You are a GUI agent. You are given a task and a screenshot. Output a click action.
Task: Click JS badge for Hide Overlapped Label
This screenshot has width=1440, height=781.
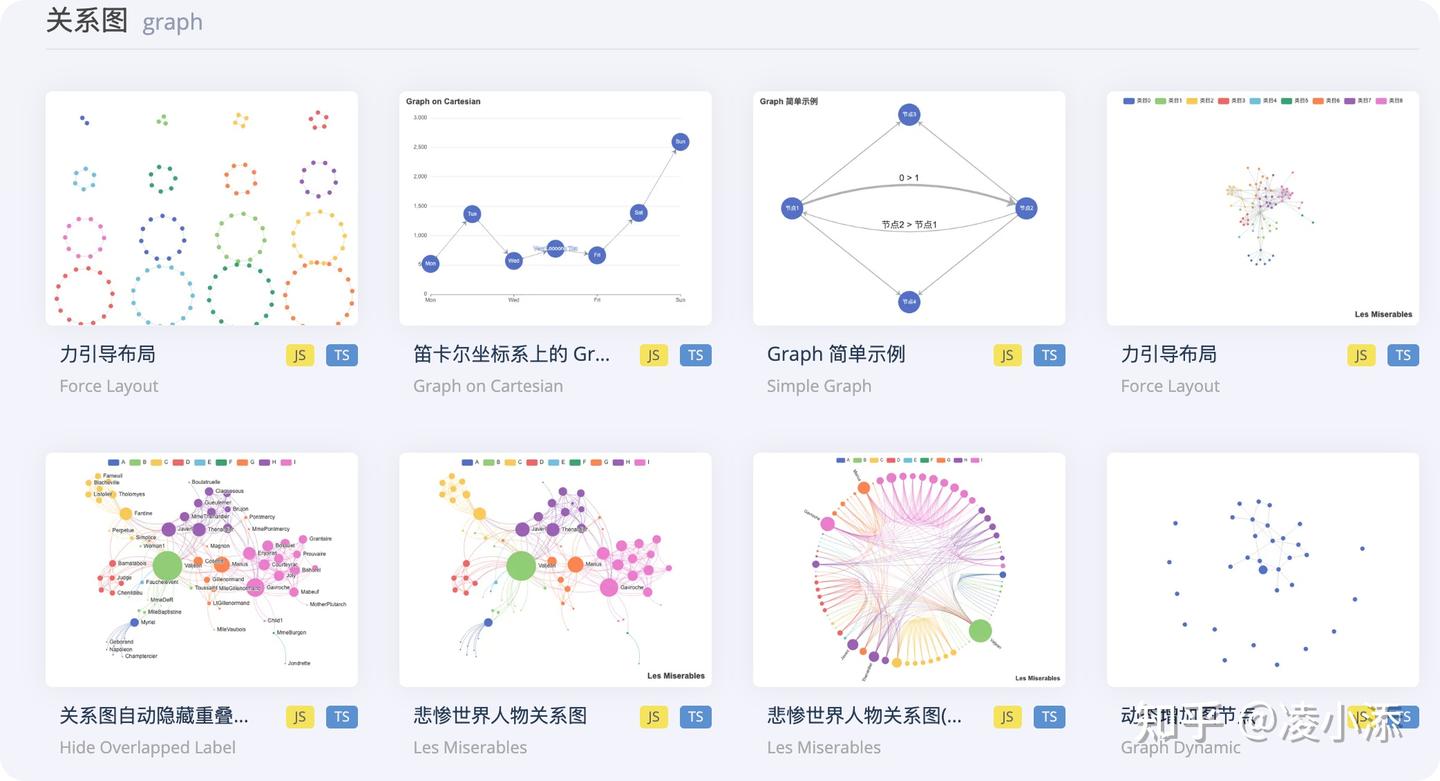[x=300, y=717]
